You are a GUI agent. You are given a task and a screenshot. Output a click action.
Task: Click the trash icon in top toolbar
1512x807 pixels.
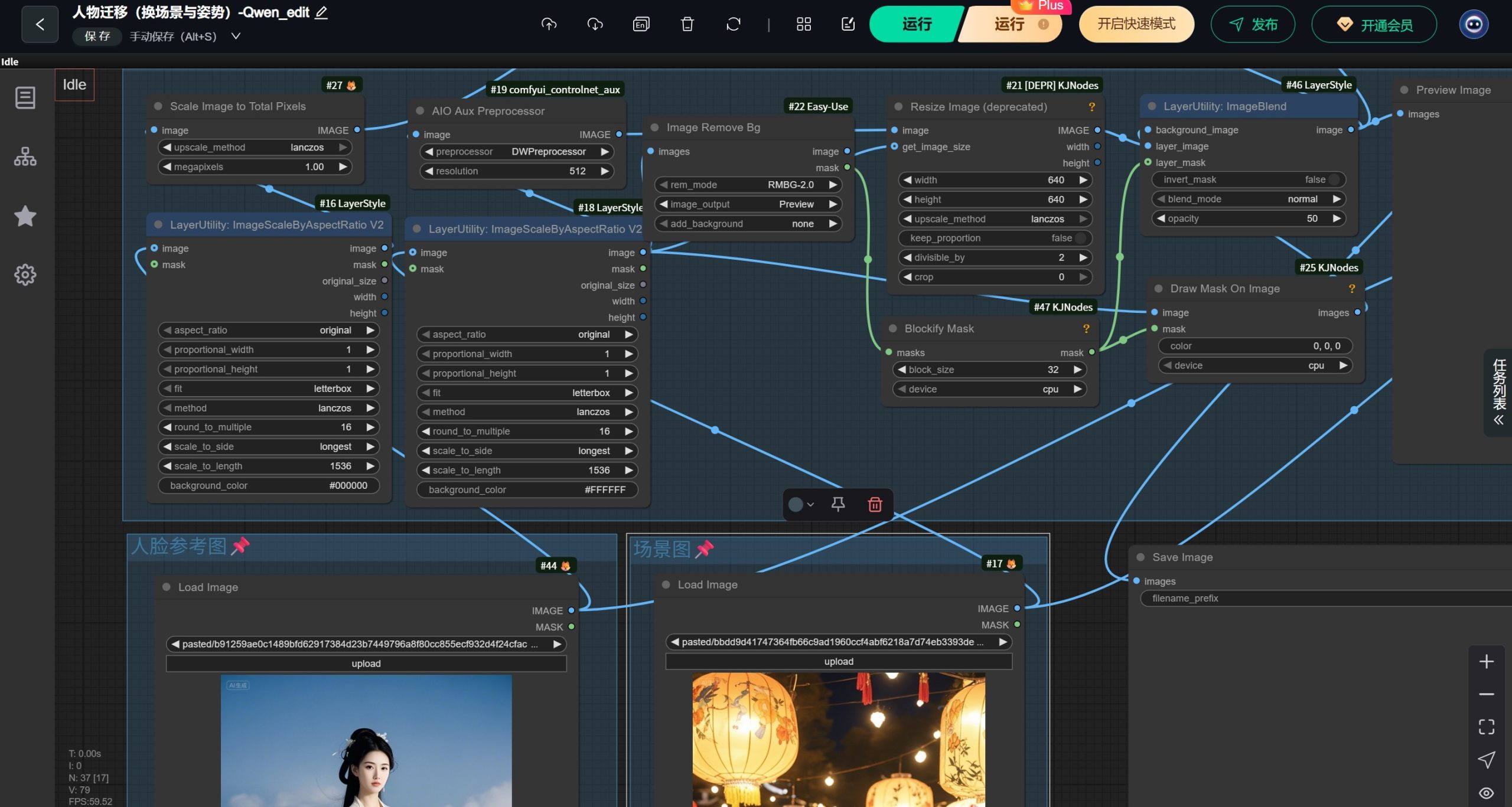[x=687, y=24]
